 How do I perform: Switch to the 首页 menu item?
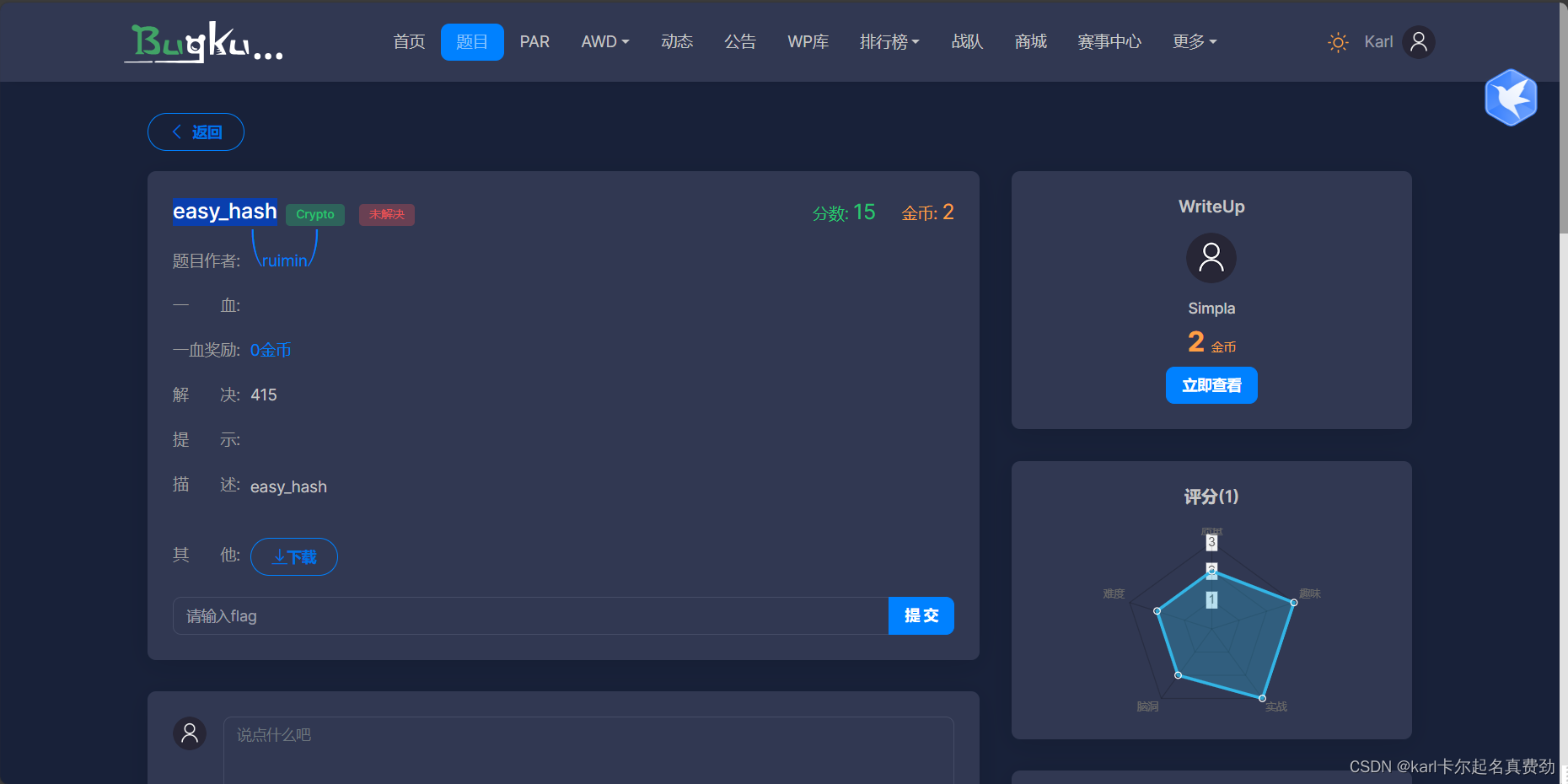coord(408,41)
